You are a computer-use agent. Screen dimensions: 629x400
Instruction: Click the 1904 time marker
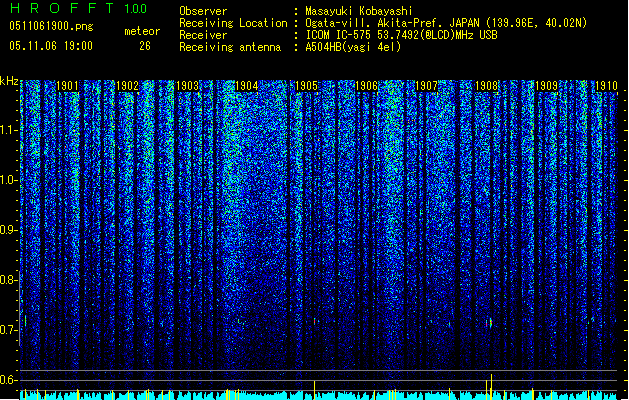click(247, 86)
